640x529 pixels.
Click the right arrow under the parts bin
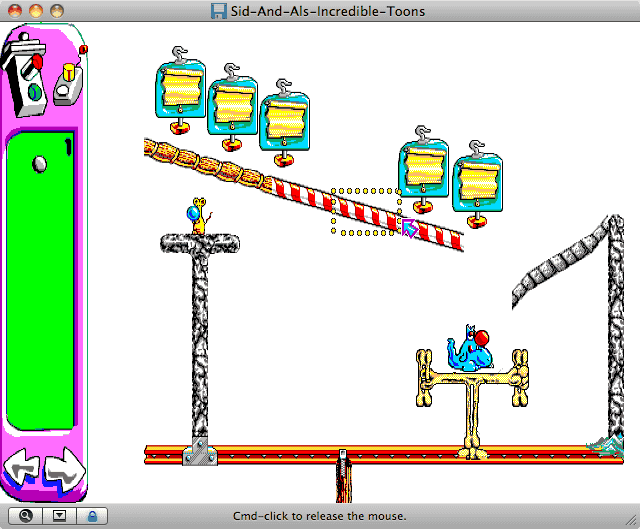click(64, 469)
